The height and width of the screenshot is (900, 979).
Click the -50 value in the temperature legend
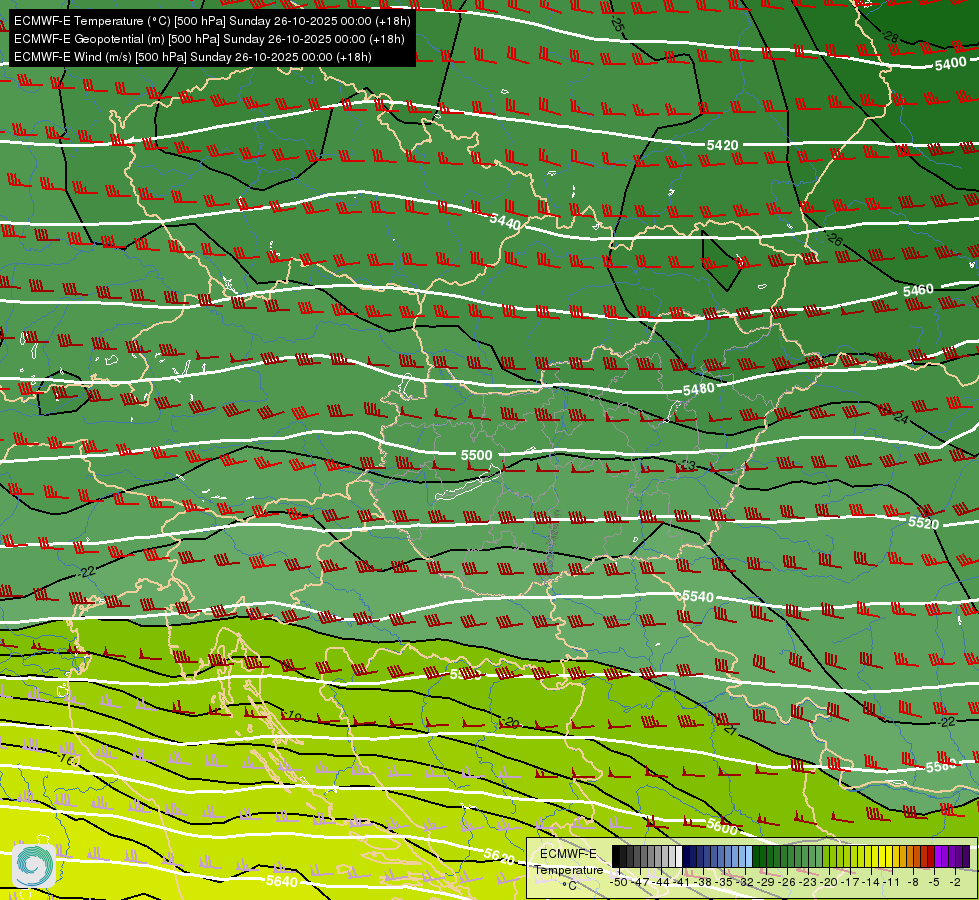[617, 883]
